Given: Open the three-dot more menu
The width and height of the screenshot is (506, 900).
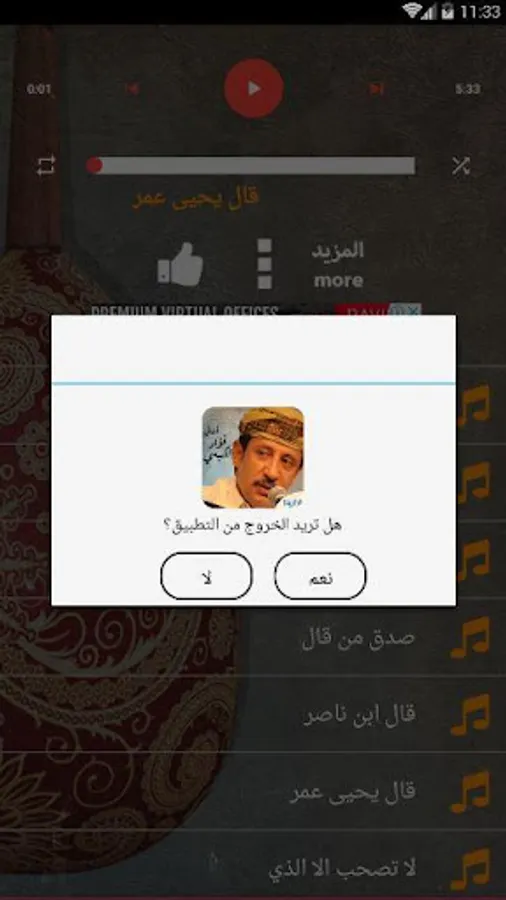Looking at the screenshot, I should coord(264,264).
